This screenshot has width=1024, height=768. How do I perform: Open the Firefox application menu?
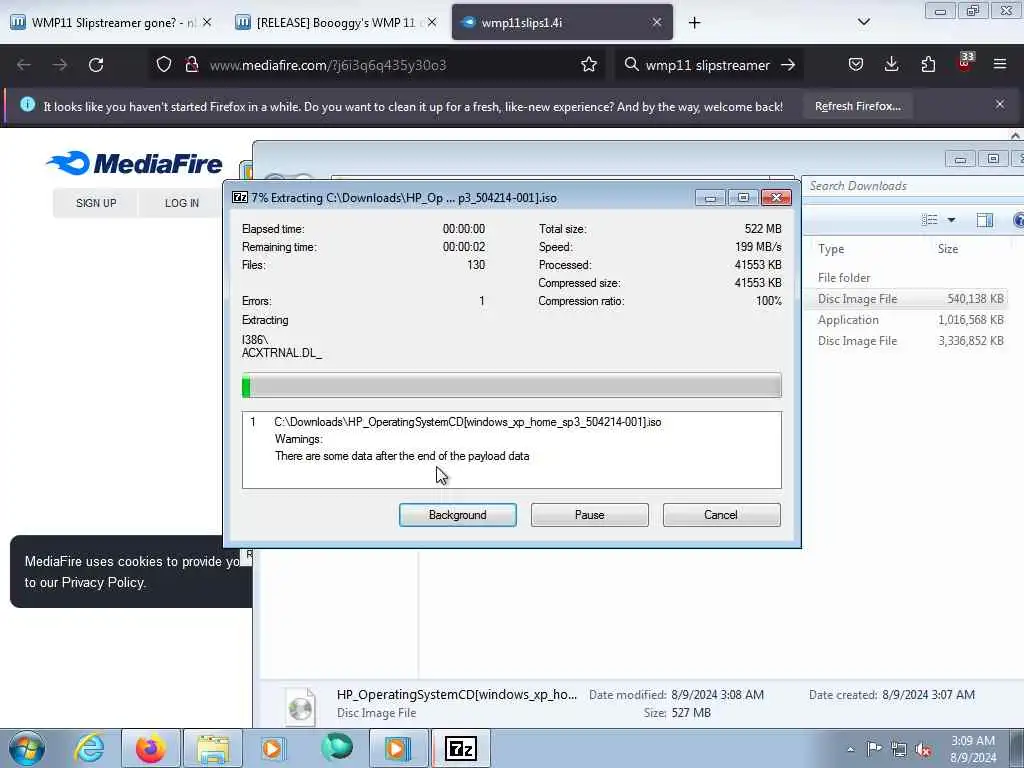[x=1000, y=64]
